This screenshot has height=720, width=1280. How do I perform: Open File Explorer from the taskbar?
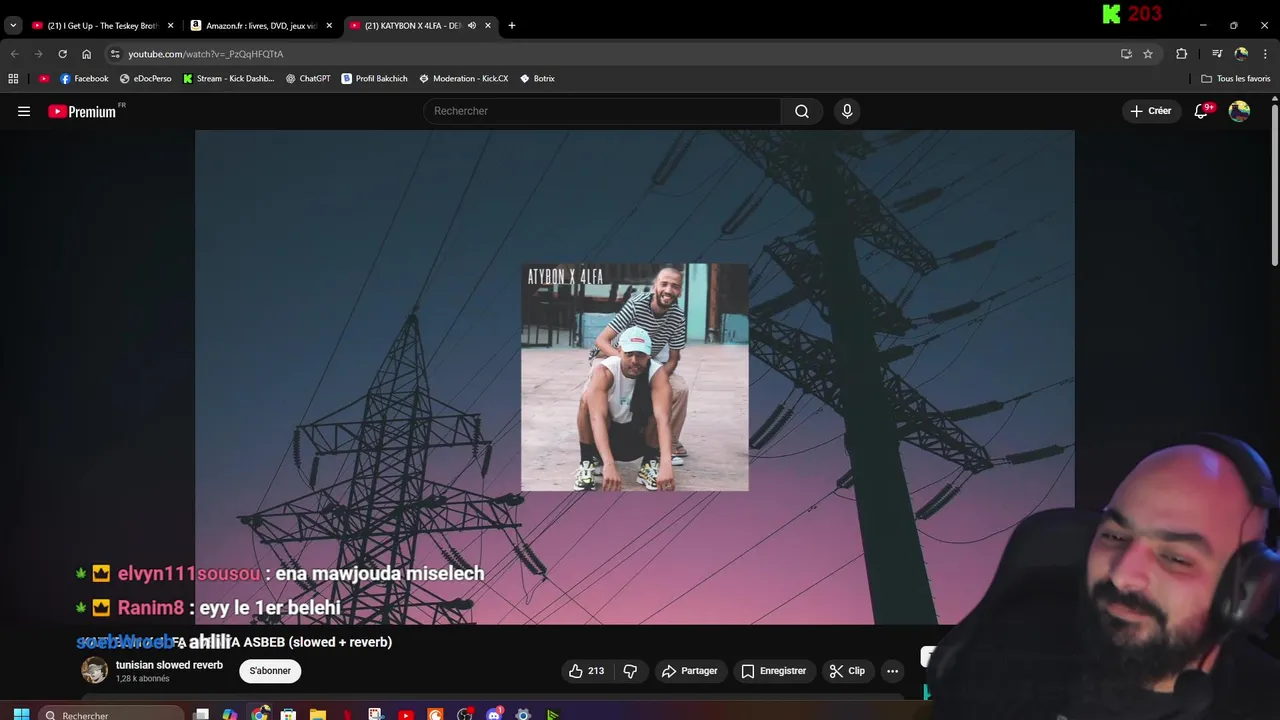pos(318,714)
